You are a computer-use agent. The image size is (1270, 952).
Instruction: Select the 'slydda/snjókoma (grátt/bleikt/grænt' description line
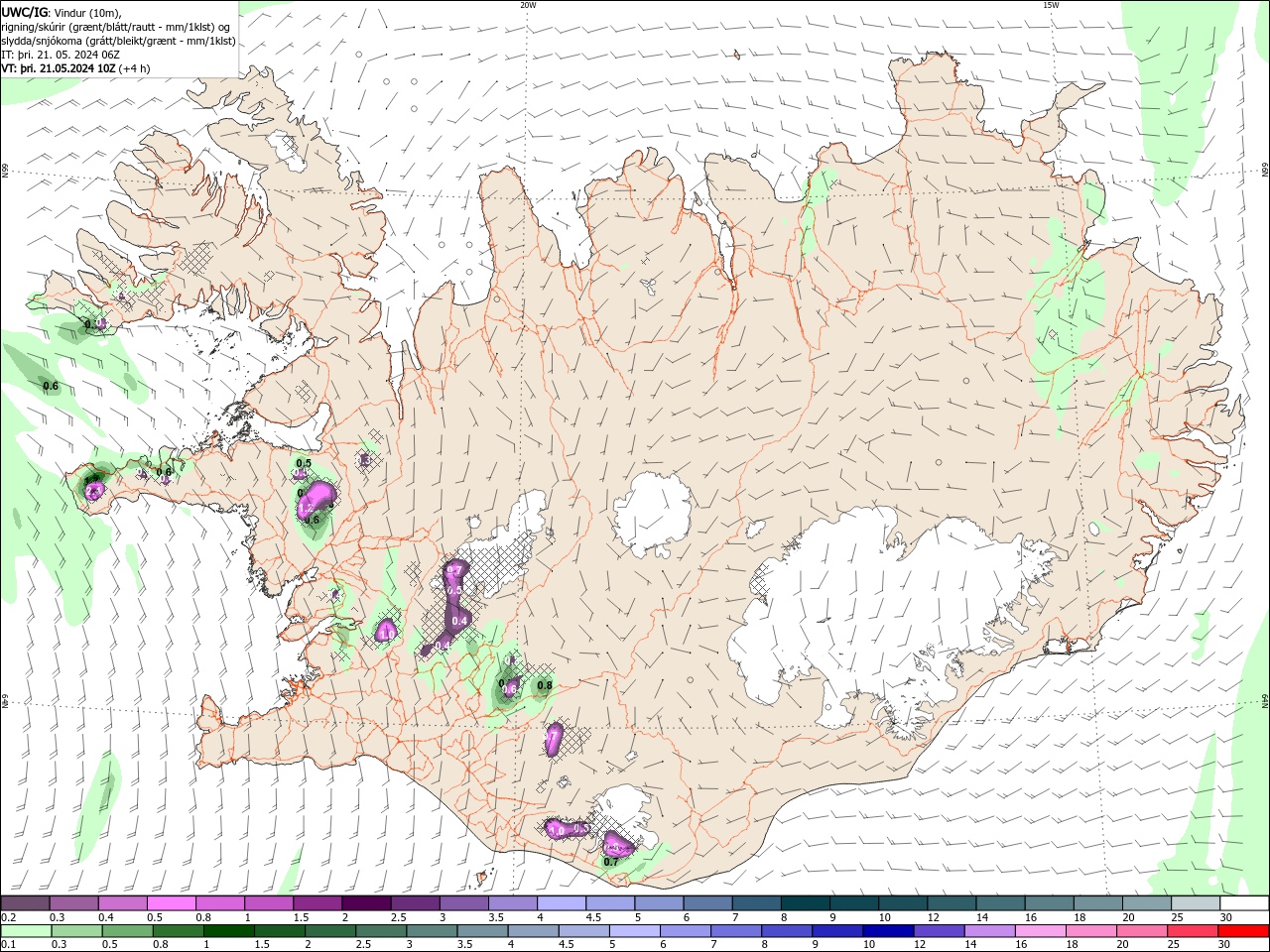(x=118, y=41)
